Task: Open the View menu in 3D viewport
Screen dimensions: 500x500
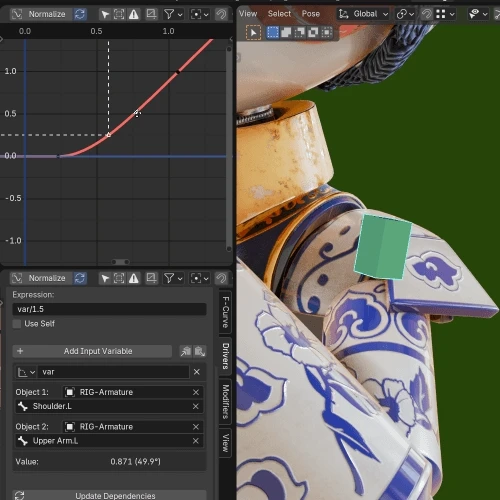Action: 248,14
